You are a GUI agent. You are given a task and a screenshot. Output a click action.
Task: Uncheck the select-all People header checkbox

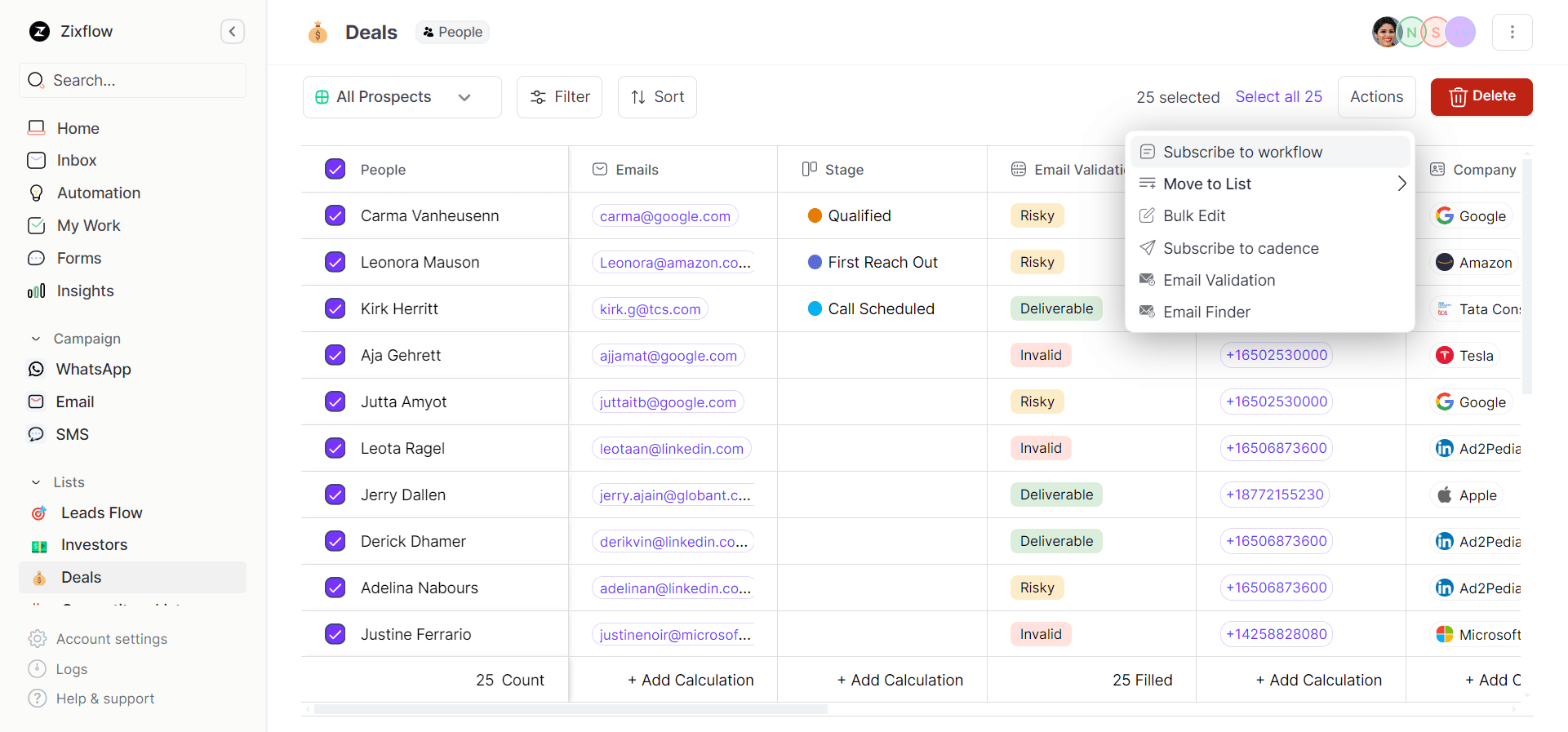click(335, 169)
